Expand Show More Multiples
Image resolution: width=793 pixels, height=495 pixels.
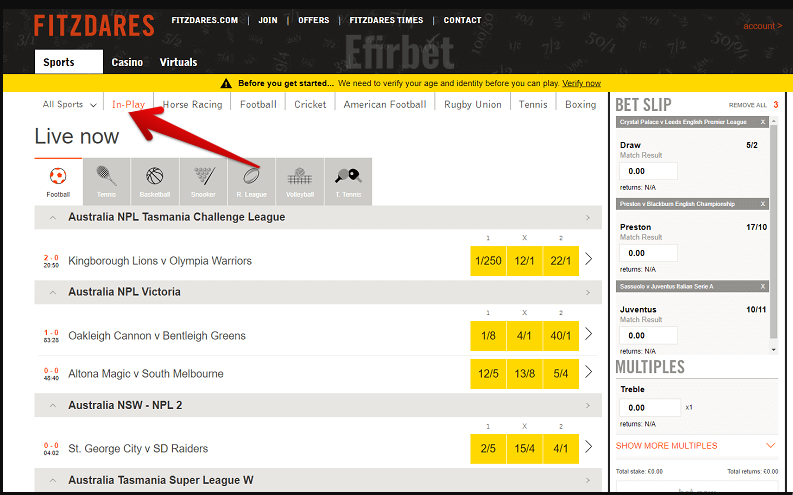[695, 445]
